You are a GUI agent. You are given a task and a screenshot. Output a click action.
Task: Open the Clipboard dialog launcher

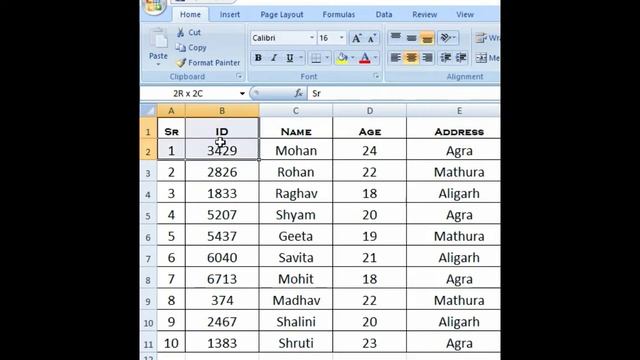click(239, 76)
